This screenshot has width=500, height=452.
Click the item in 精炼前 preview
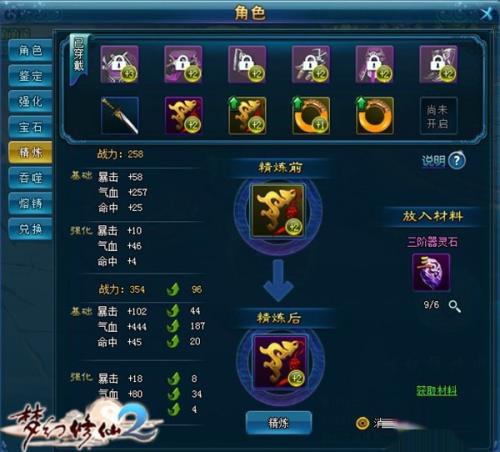tap(278, 211)
